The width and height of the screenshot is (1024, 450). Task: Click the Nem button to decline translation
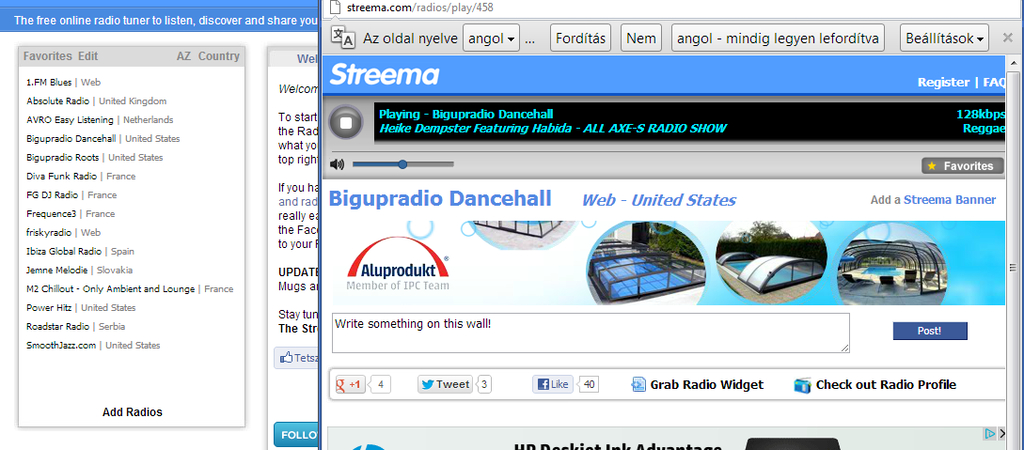[x=641, y=38]
